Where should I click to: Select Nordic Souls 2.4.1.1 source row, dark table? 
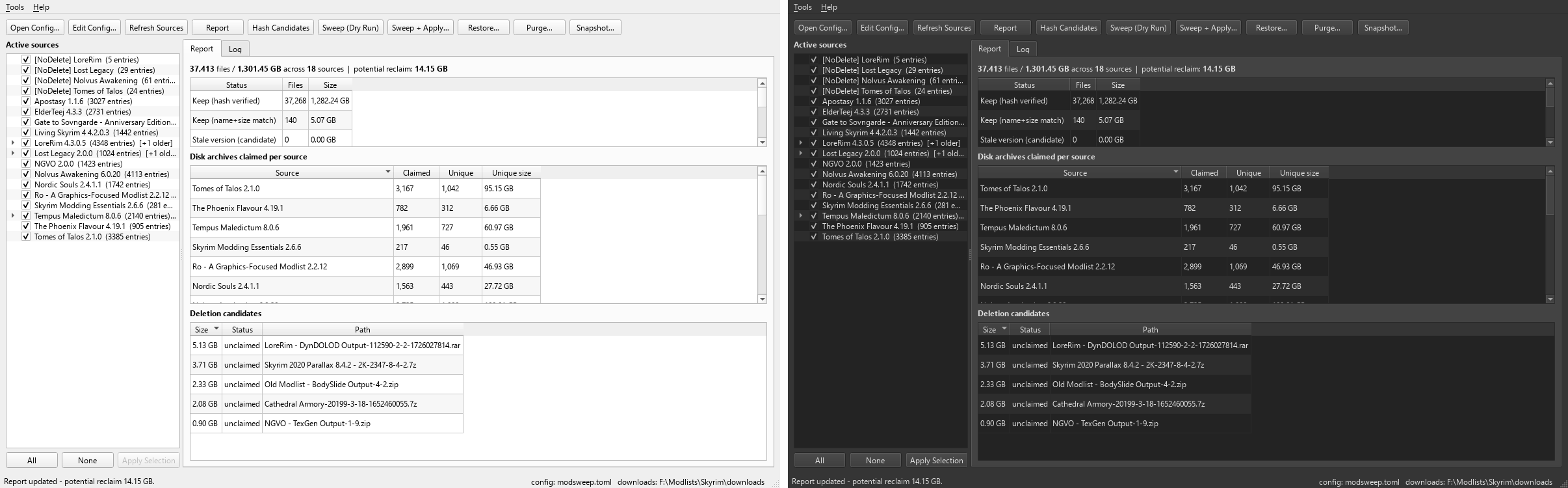tap(1153, 286)
